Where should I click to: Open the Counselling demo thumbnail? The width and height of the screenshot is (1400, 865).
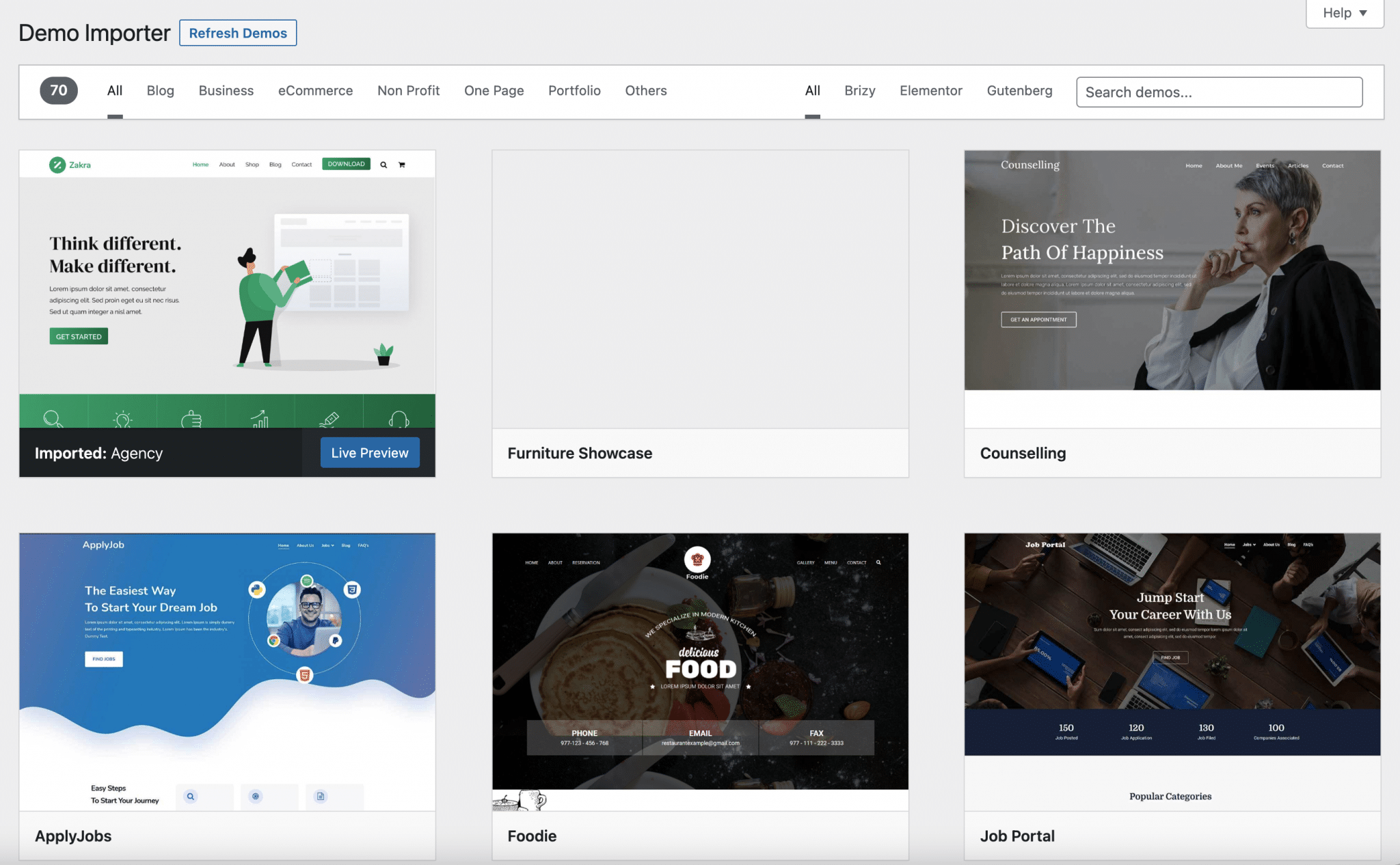1172,271
